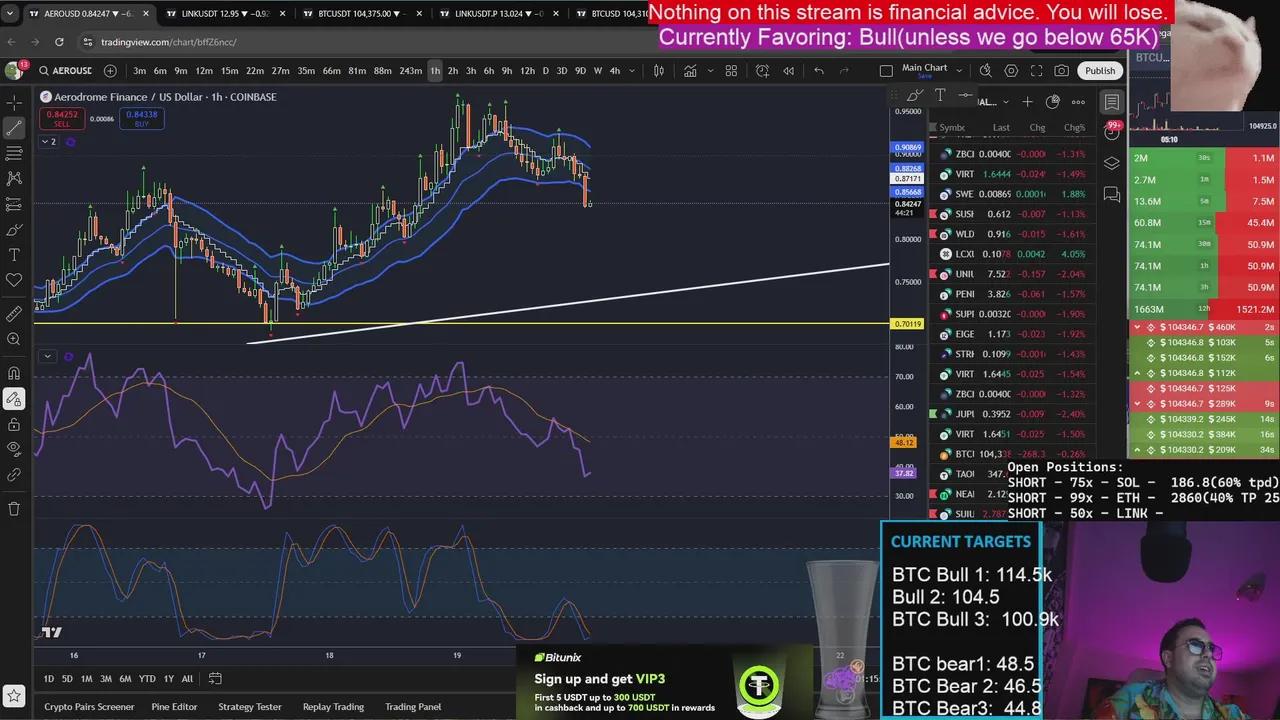Enter fullscreen mode
Screen dimensions: 1280x720
[1036, 70]
